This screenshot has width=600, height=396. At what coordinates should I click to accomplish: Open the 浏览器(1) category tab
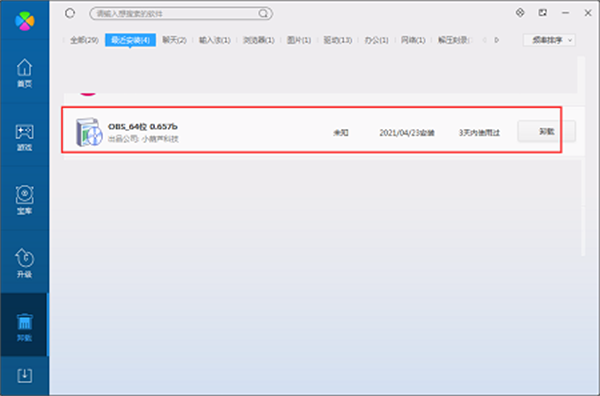(x=259, y=40)
